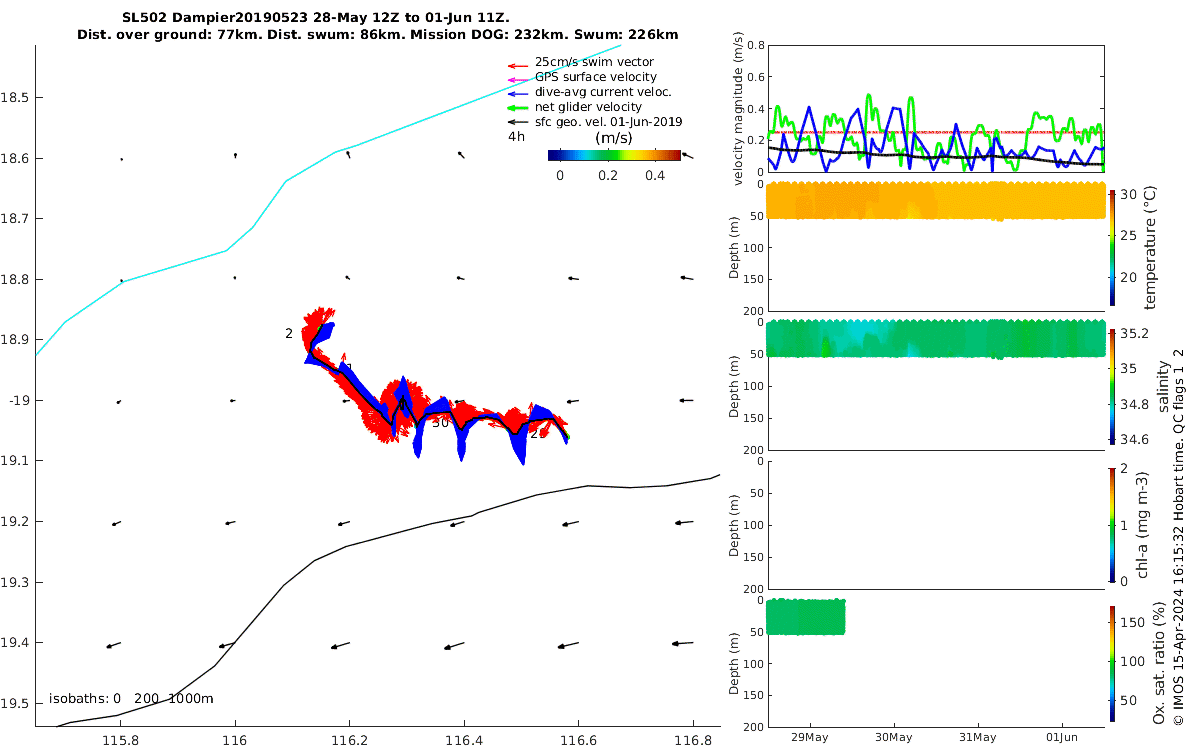Click the green net glider velocity legend arrow
Screen dimensions: 1200x750
pyautogui.click(x=517, y=107)
